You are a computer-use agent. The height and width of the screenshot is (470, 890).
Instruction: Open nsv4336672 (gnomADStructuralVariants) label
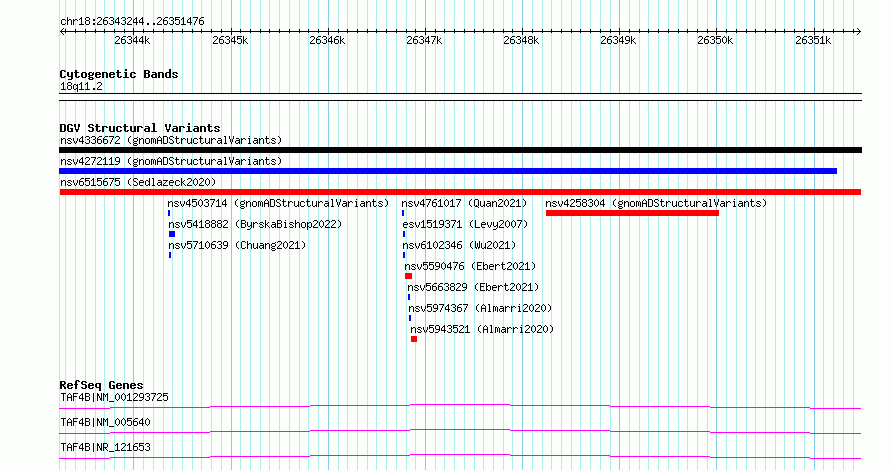click(x=171, y=140)
